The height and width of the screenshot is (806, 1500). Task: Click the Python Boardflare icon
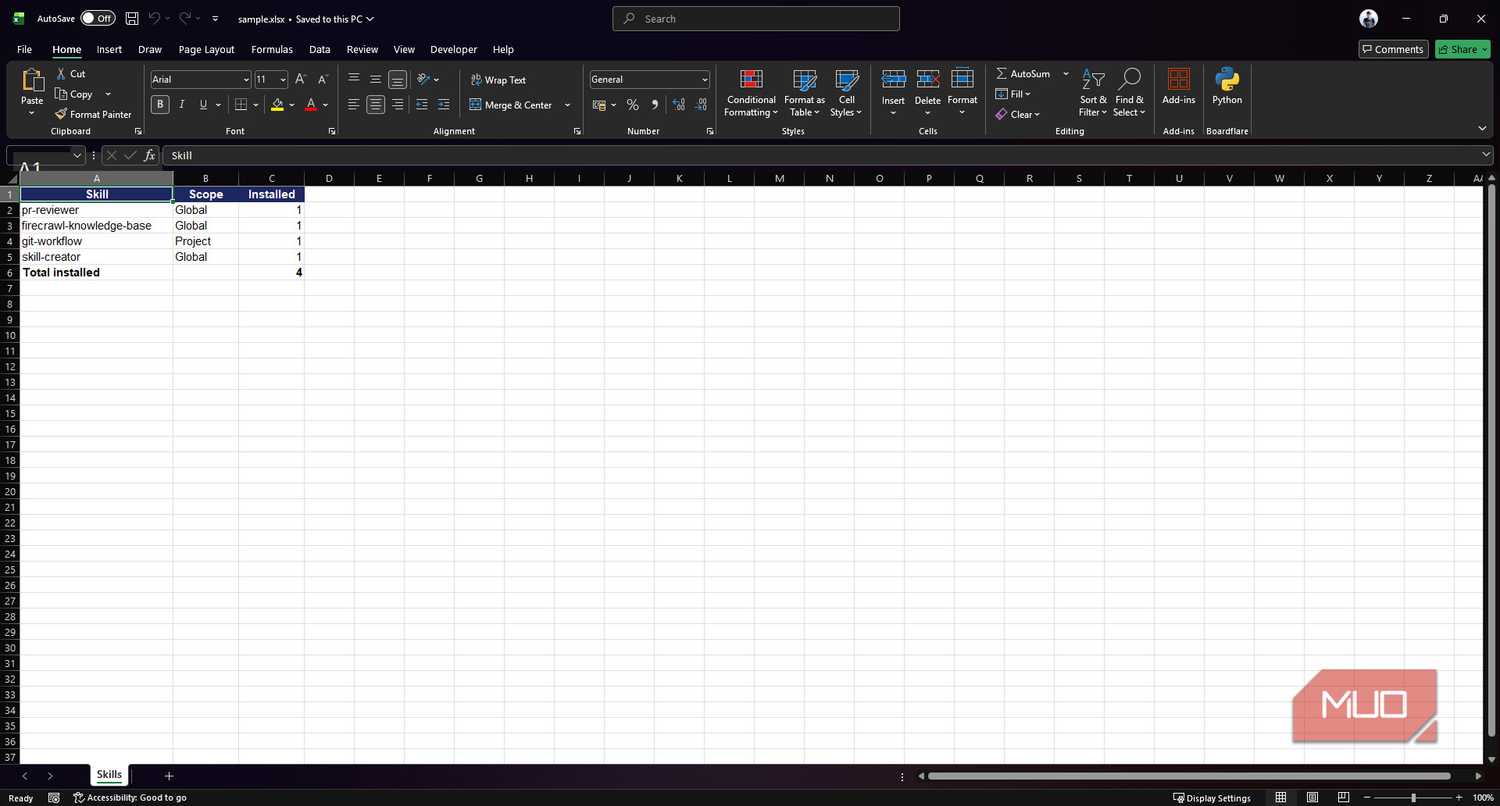(1227, 80)
